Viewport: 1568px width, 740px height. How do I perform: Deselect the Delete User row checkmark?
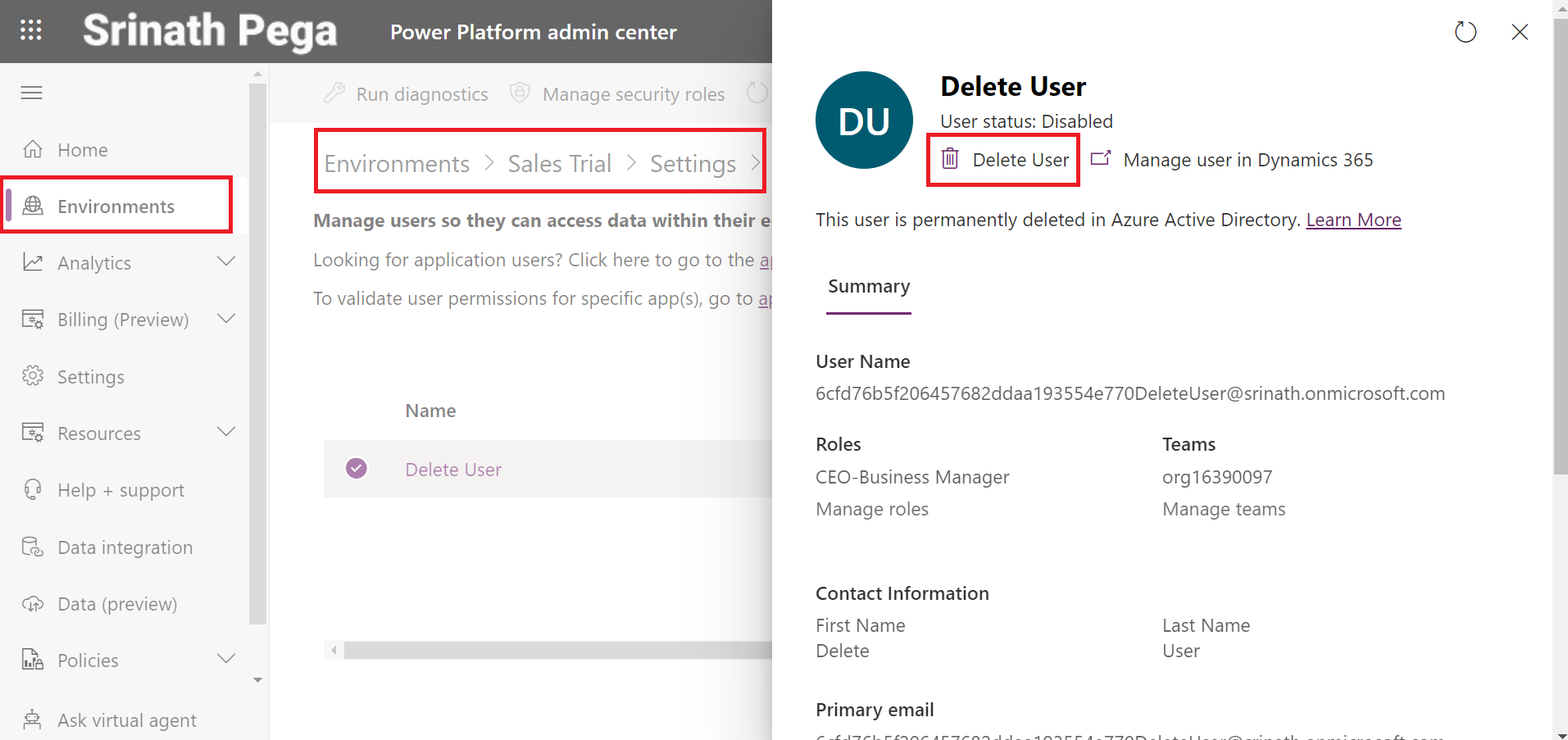[x=357, y=468]
